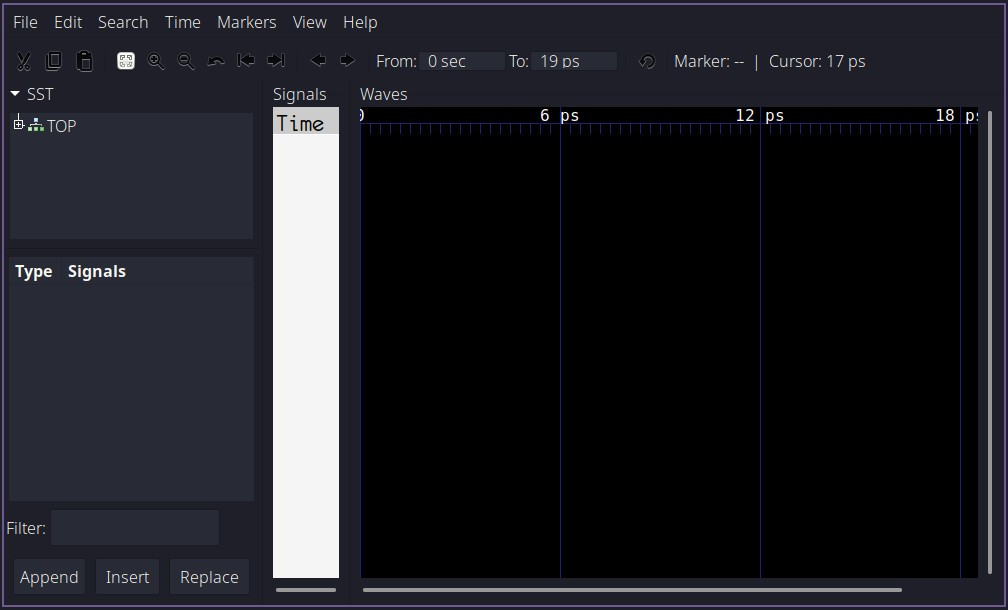Click the Zoom In magnifier icon
Image resolution: width=1008 pixels, height=610 pixels.
coord(156,61)
